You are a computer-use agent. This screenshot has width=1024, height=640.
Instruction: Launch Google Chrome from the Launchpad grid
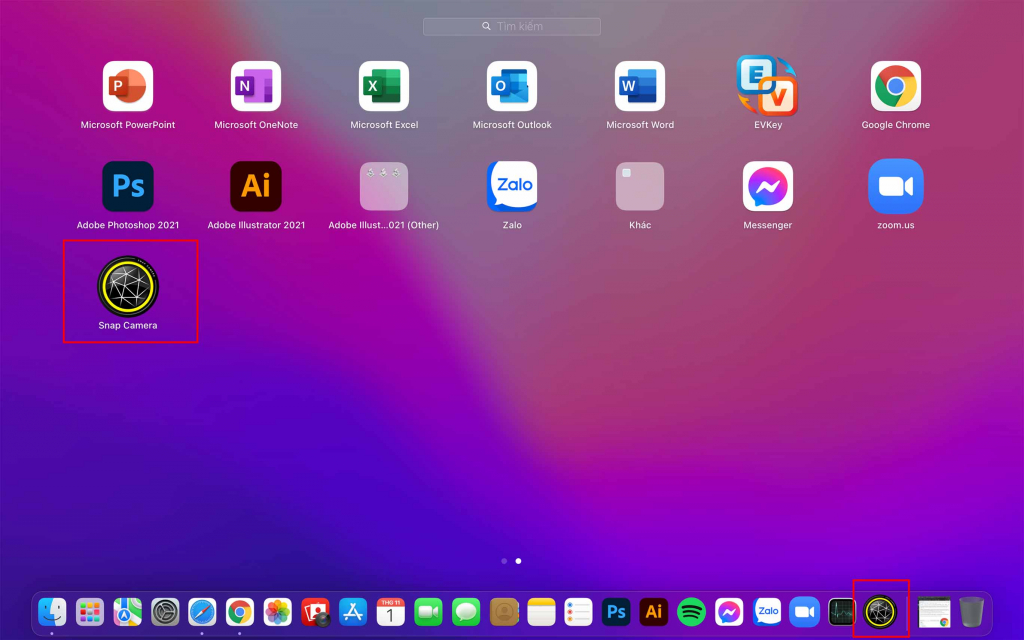click(x=895, y=86)
